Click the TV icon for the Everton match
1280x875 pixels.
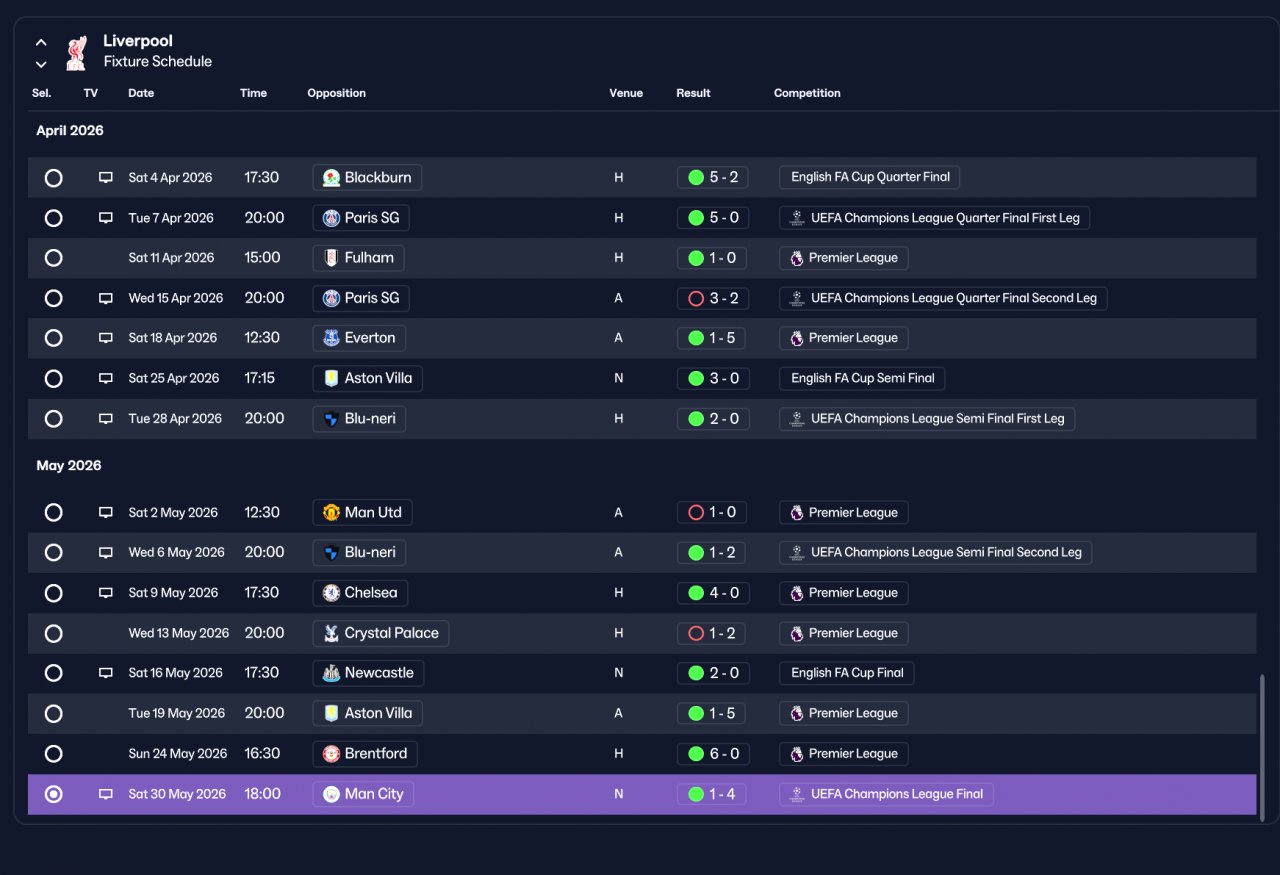pos(106,338)
